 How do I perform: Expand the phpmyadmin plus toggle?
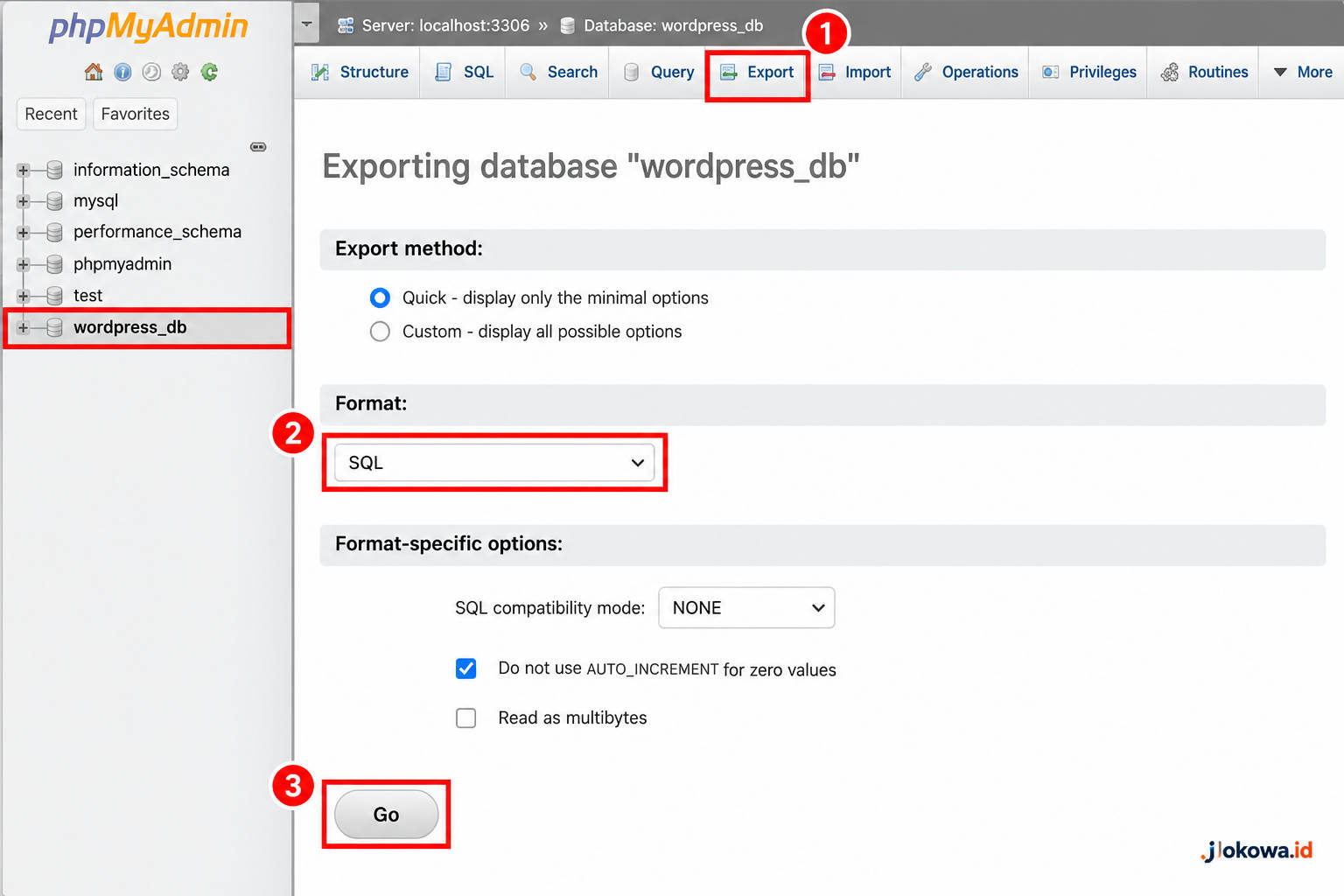[x=24, y=264]
